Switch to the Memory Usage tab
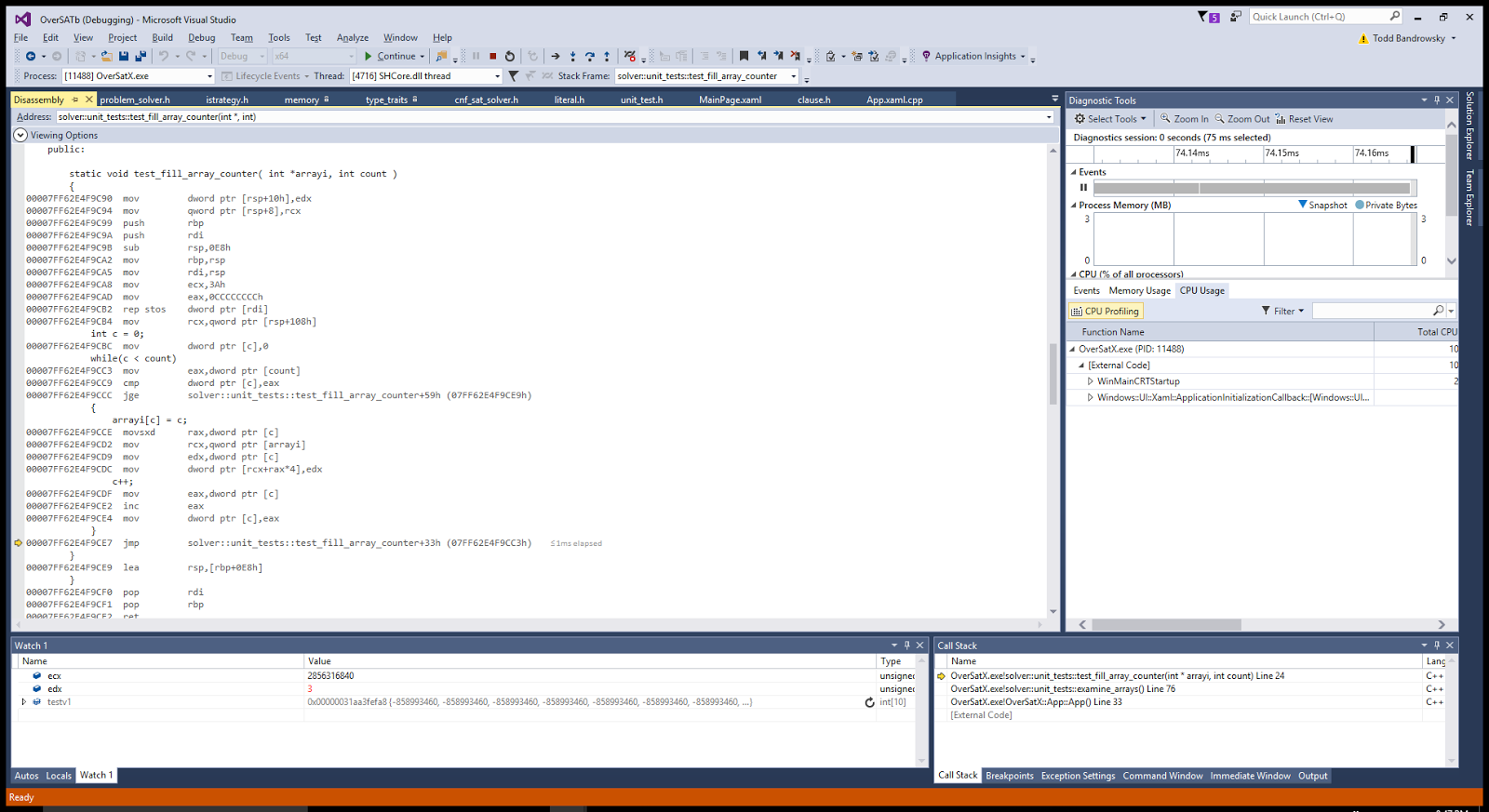1489x812 pixels. click(x=1140, y=290)
